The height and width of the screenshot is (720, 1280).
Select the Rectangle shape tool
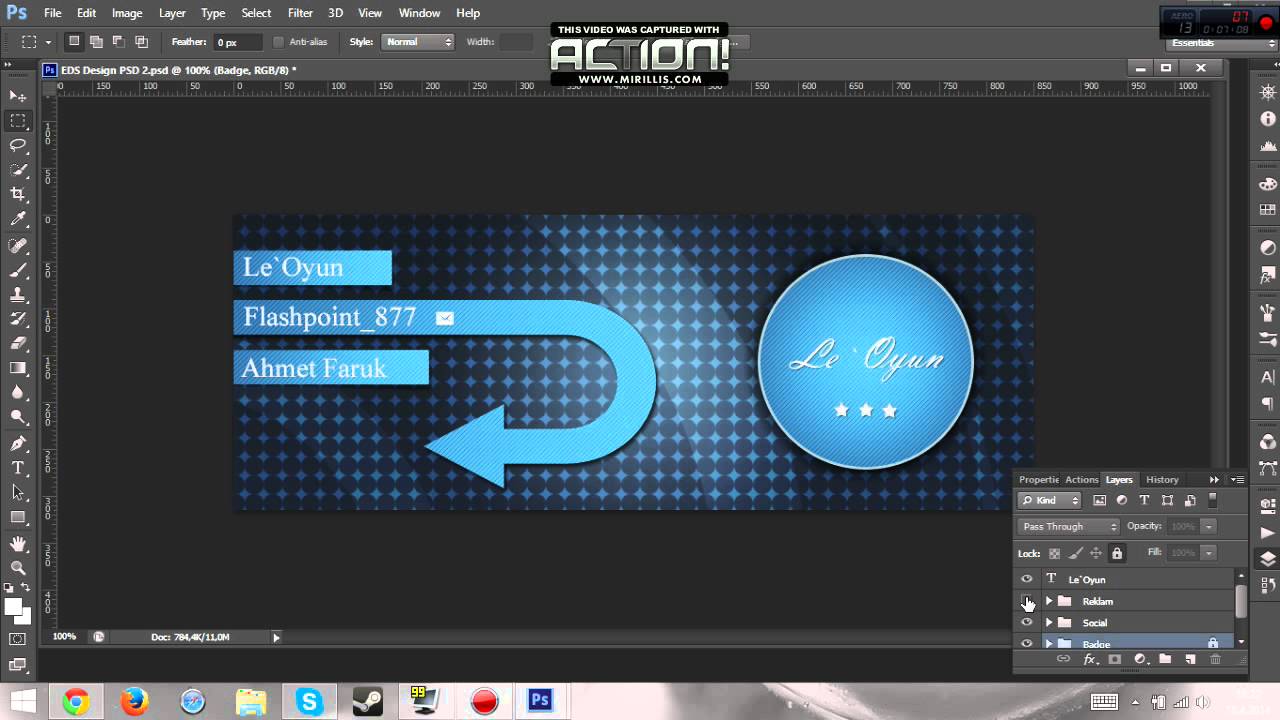(x=18, y=517)
